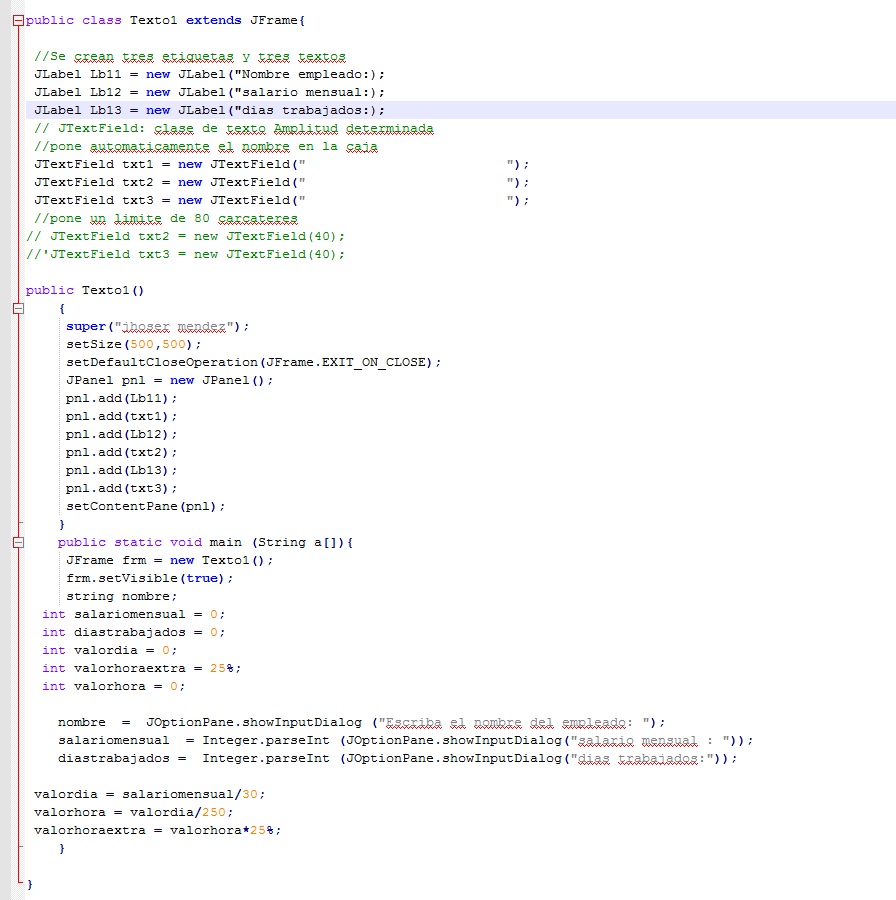This screenshot has height=900, width=896.
Task: Click the 'public static void main (String a[]){' line
Action: (x=205, y=542)
